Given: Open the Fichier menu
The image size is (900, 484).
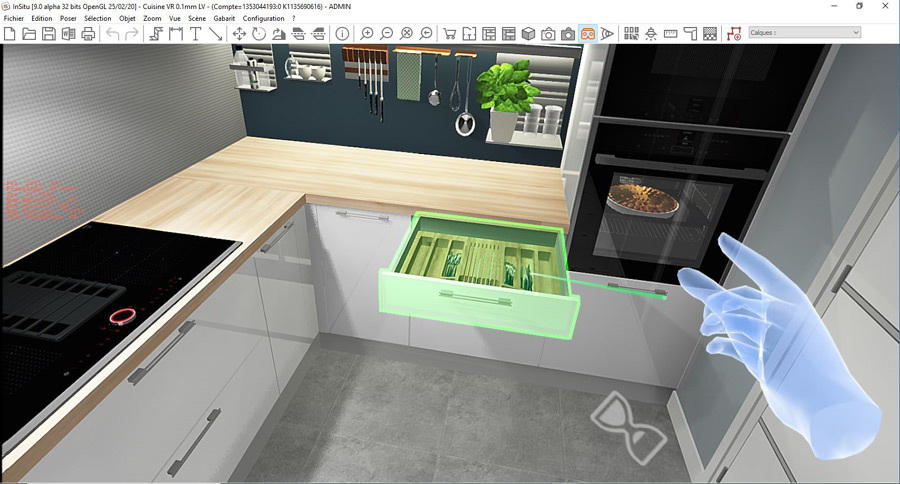Looking at the screenshot, I should pos(13,18).
